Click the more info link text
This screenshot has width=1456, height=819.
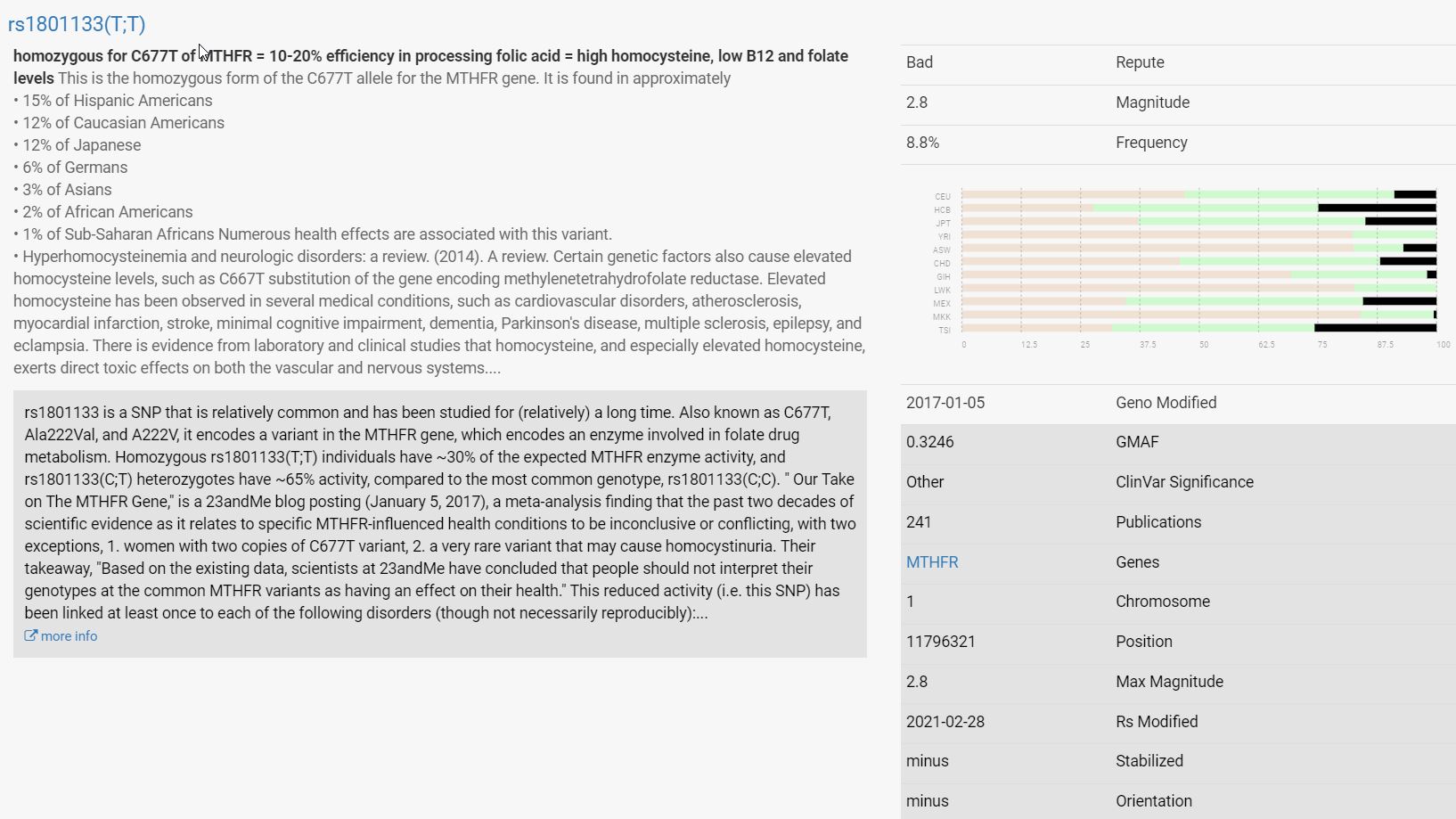68,635
